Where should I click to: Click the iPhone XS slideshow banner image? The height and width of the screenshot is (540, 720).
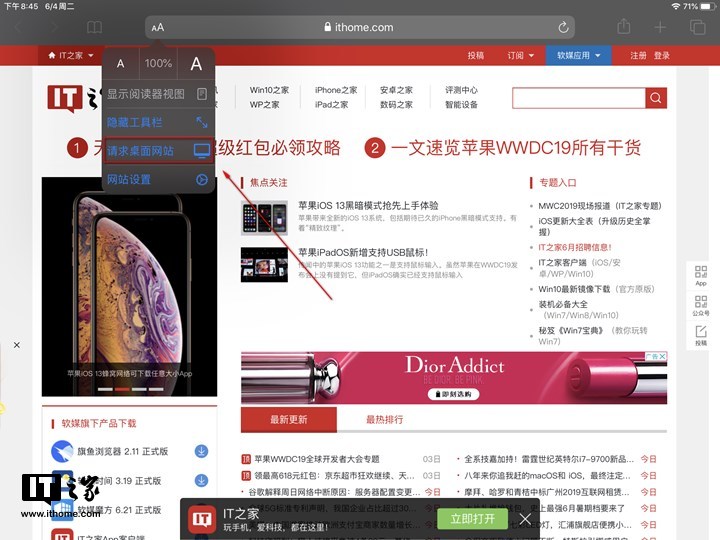click(129, 287)
